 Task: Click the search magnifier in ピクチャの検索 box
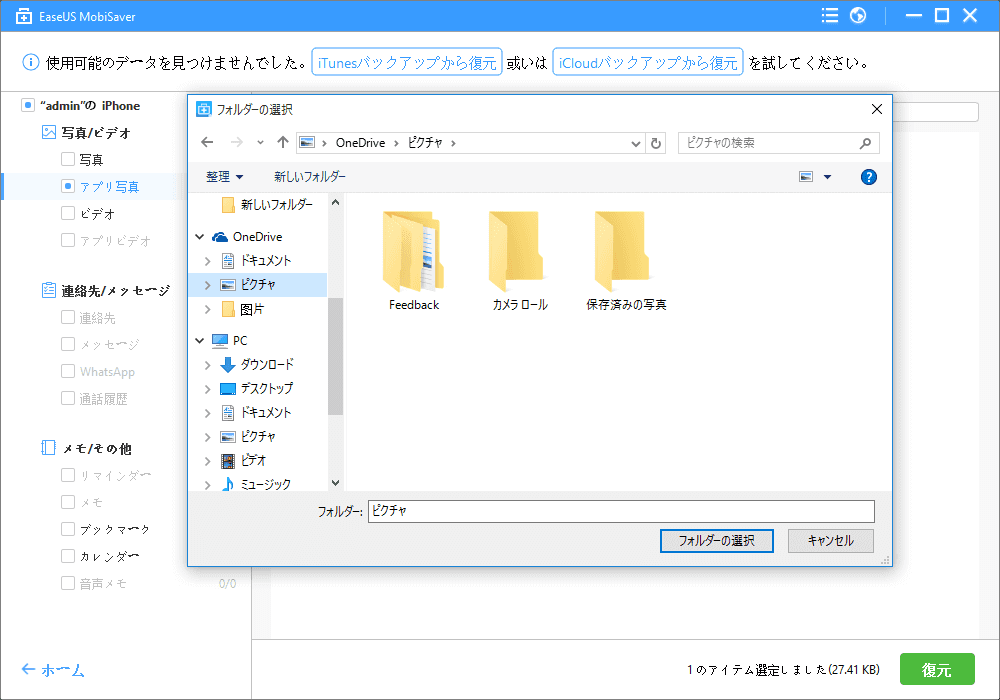tap(865, 143)
